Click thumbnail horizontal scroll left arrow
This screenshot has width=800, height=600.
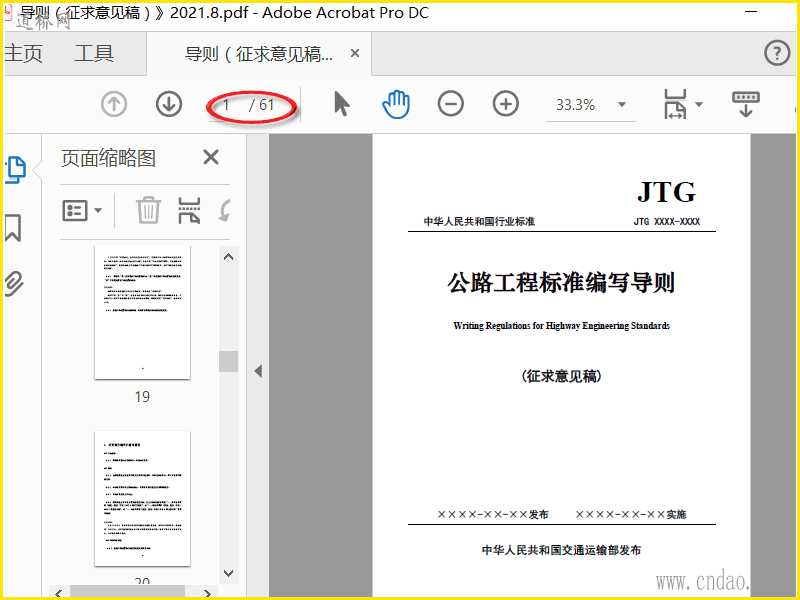(x=59, y=592)
